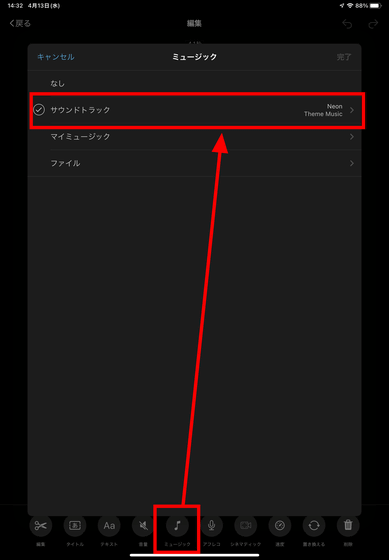Go back with the 戻る button
This screenshot has height=560, width=389.
click(20, 24)
